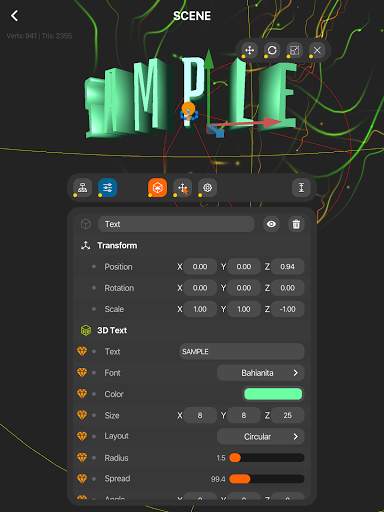
Task: Click the Transform axes section icon
Action: pyautogui.click(x=86, y=246)
